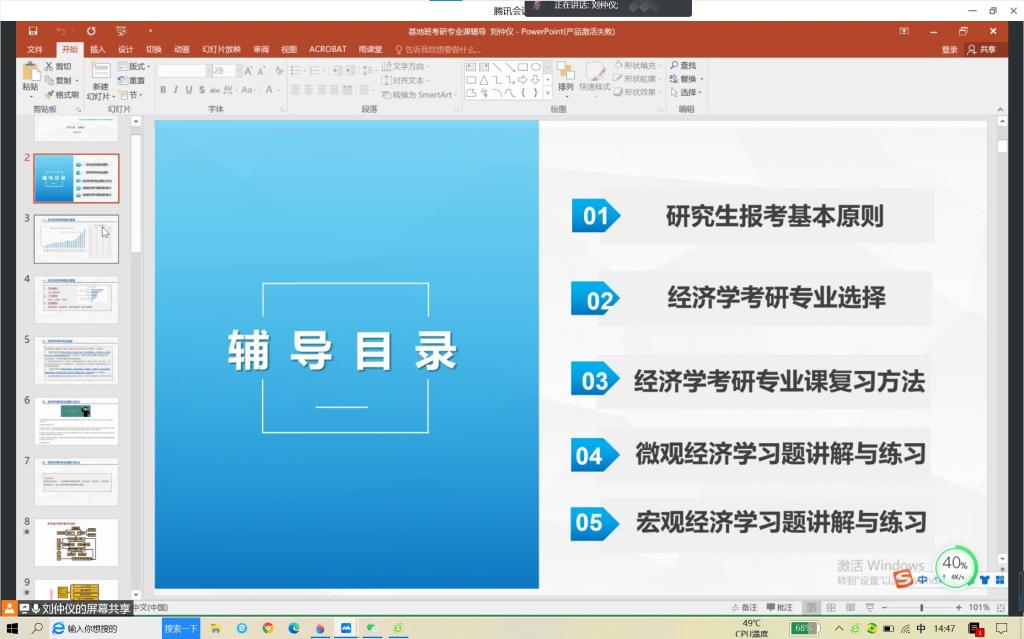The height and width of the screenshot is (639, 1024).
Task: Click the zoom slider in status bar
Action: [921, 607]
